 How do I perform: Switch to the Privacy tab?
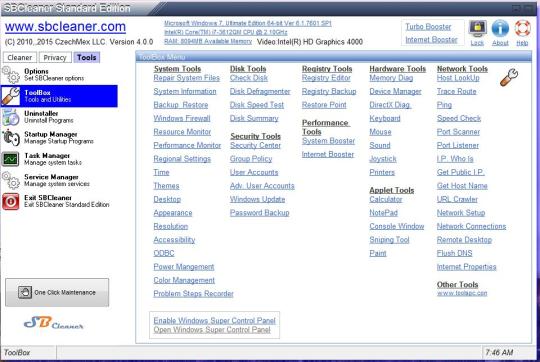(55, 58)
